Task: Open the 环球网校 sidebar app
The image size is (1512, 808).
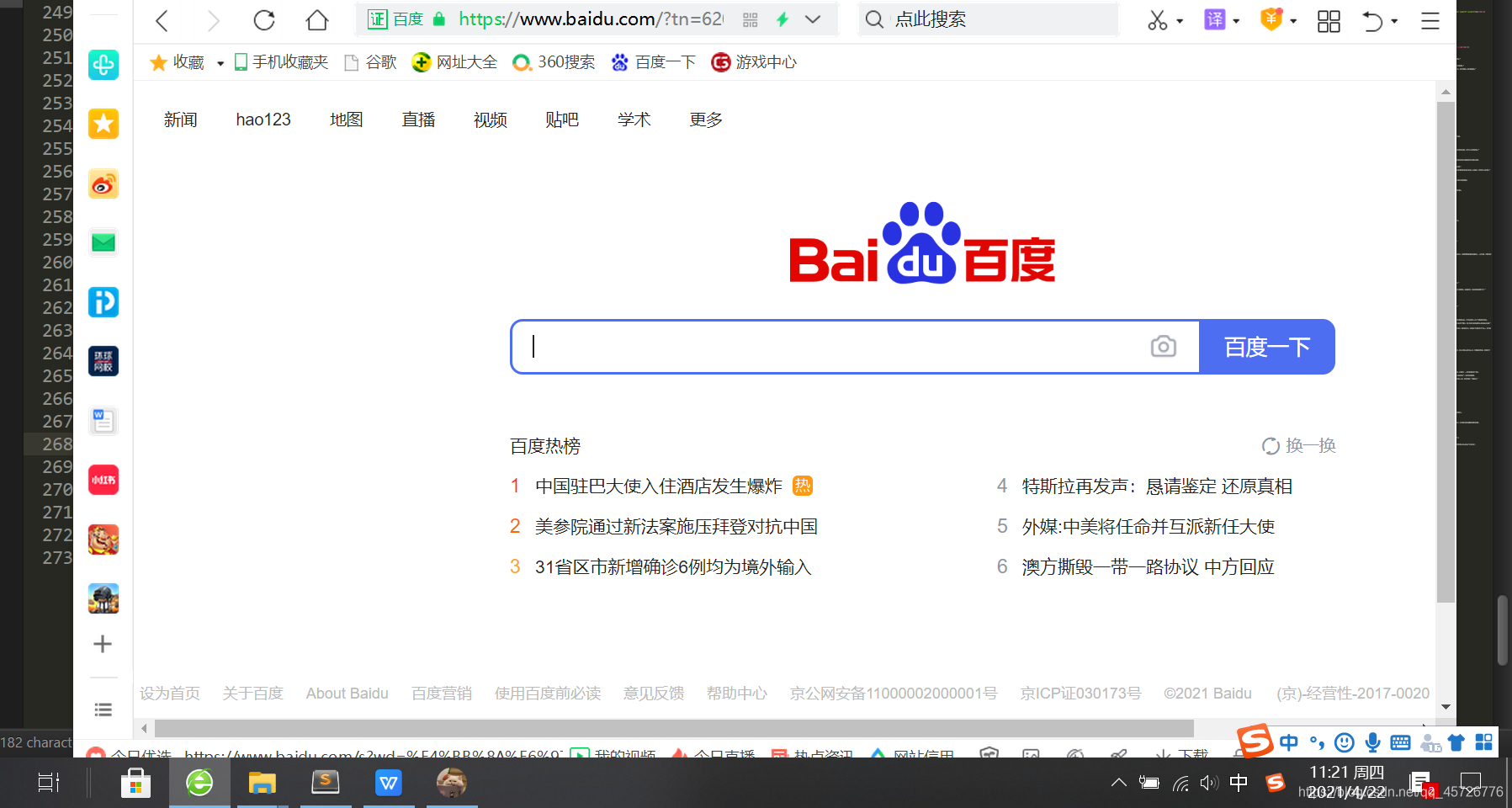Action: (x=103, y=361)
